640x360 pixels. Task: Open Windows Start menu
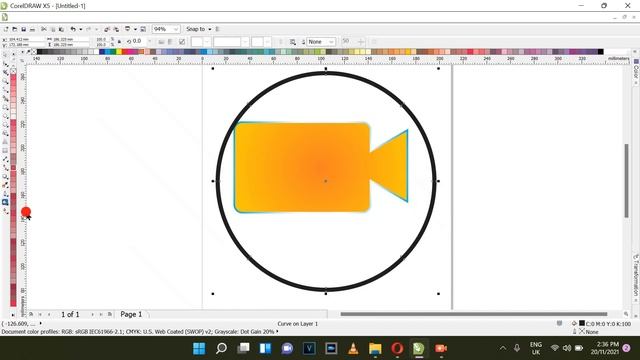click(199, 349)
